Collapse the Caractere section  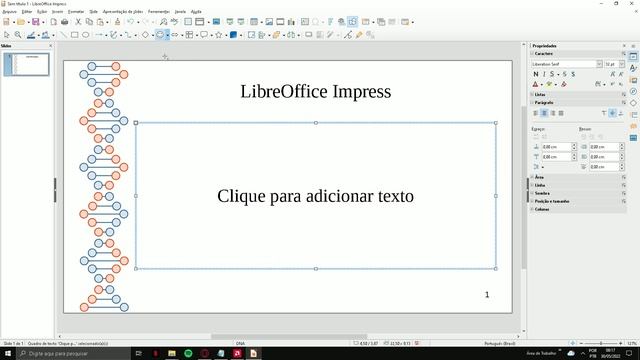pos(532,53)
